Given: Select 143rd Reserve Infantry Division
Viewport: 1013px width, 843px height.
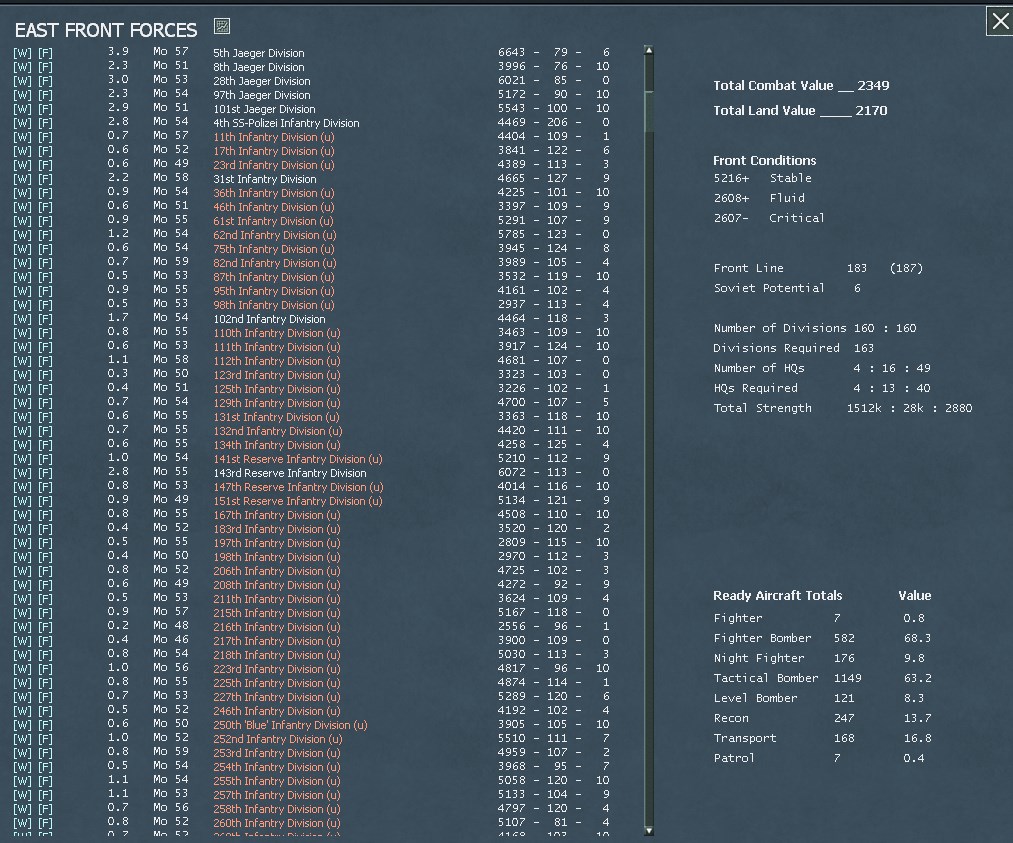Looking at the screenshot, I should click(289, 473).
